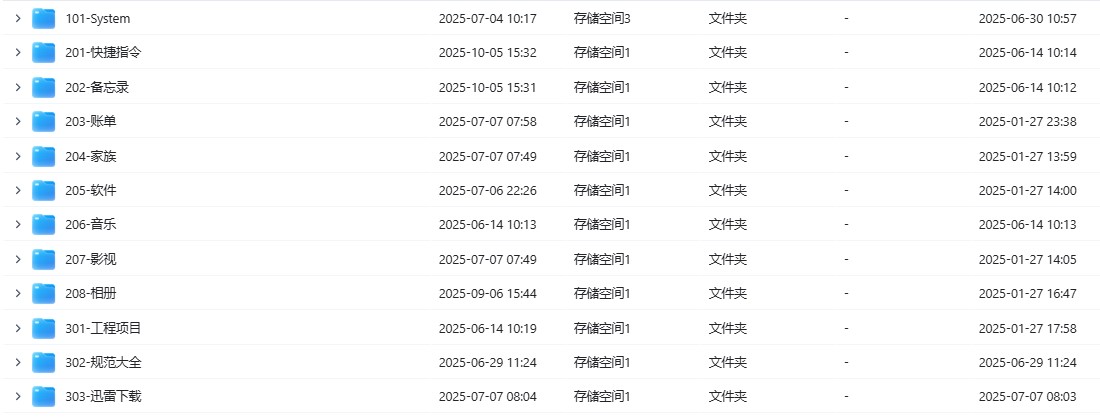Select the 204-家族 folder name
The width and height of the screenshot is (1100, 418).
91,157
